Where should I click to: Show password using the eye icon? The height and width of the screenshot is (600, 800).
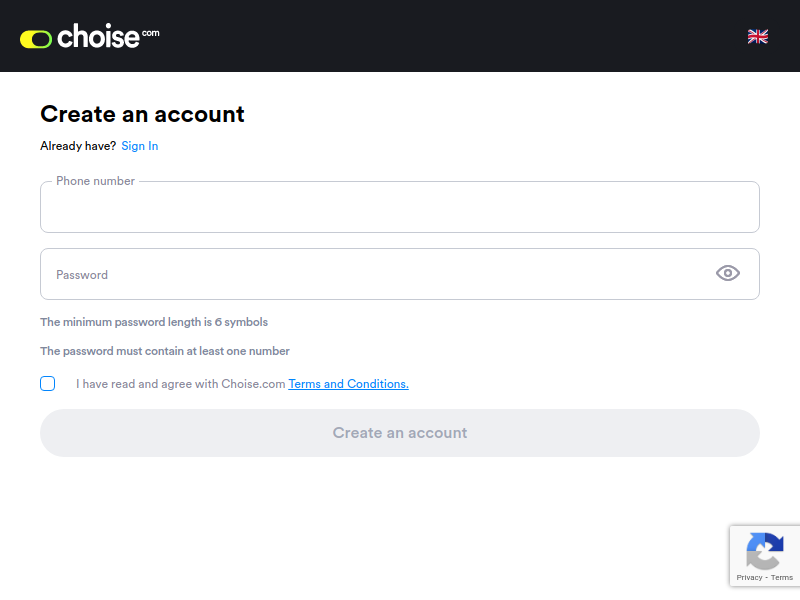(x=728, y=274)
